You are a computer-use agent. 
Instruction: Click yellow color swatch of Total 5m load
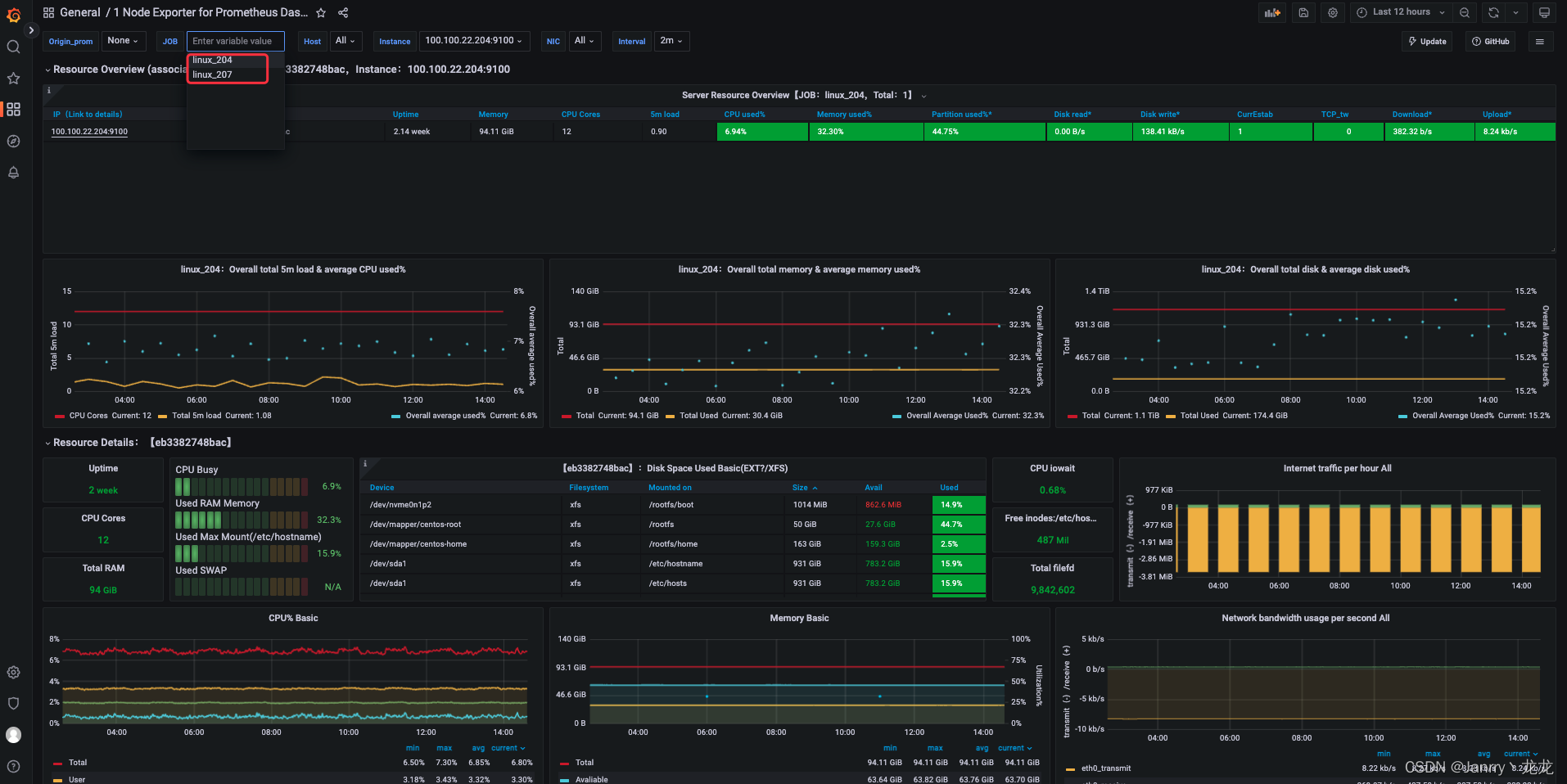coord(162,416)
